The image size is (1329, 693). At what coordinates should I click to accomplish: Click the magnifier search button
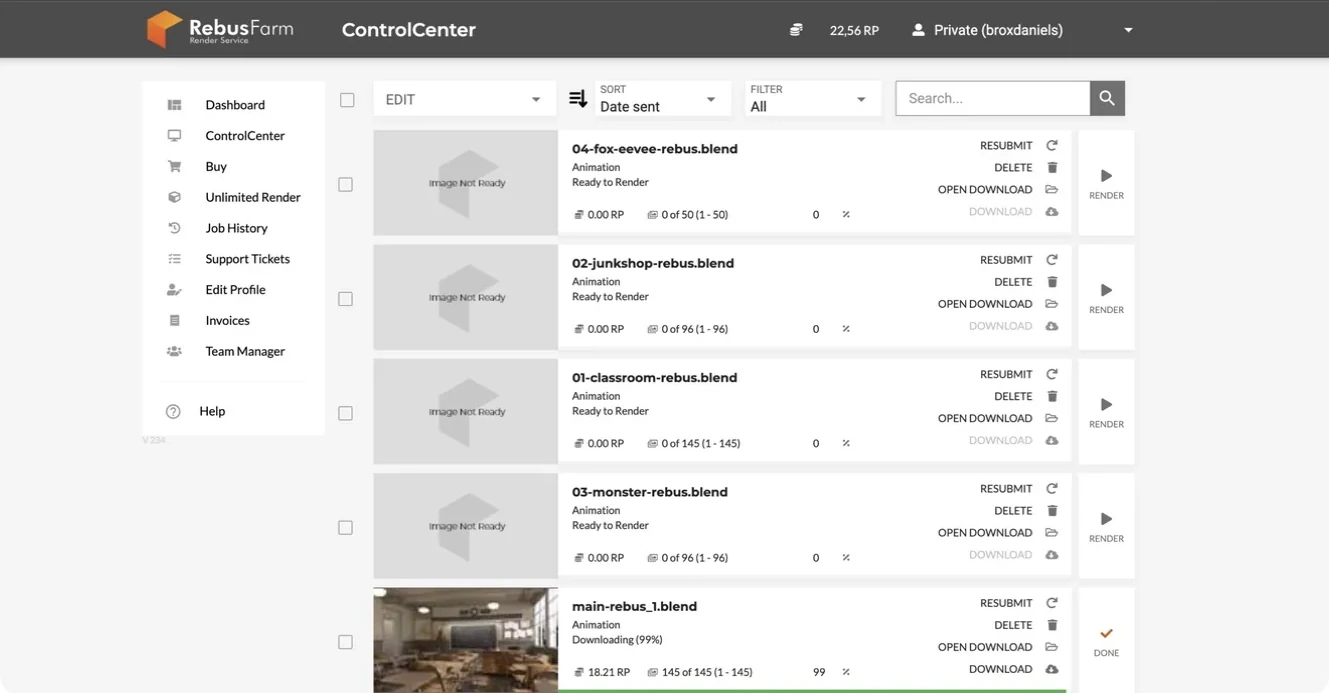(x=1107, y=98)
